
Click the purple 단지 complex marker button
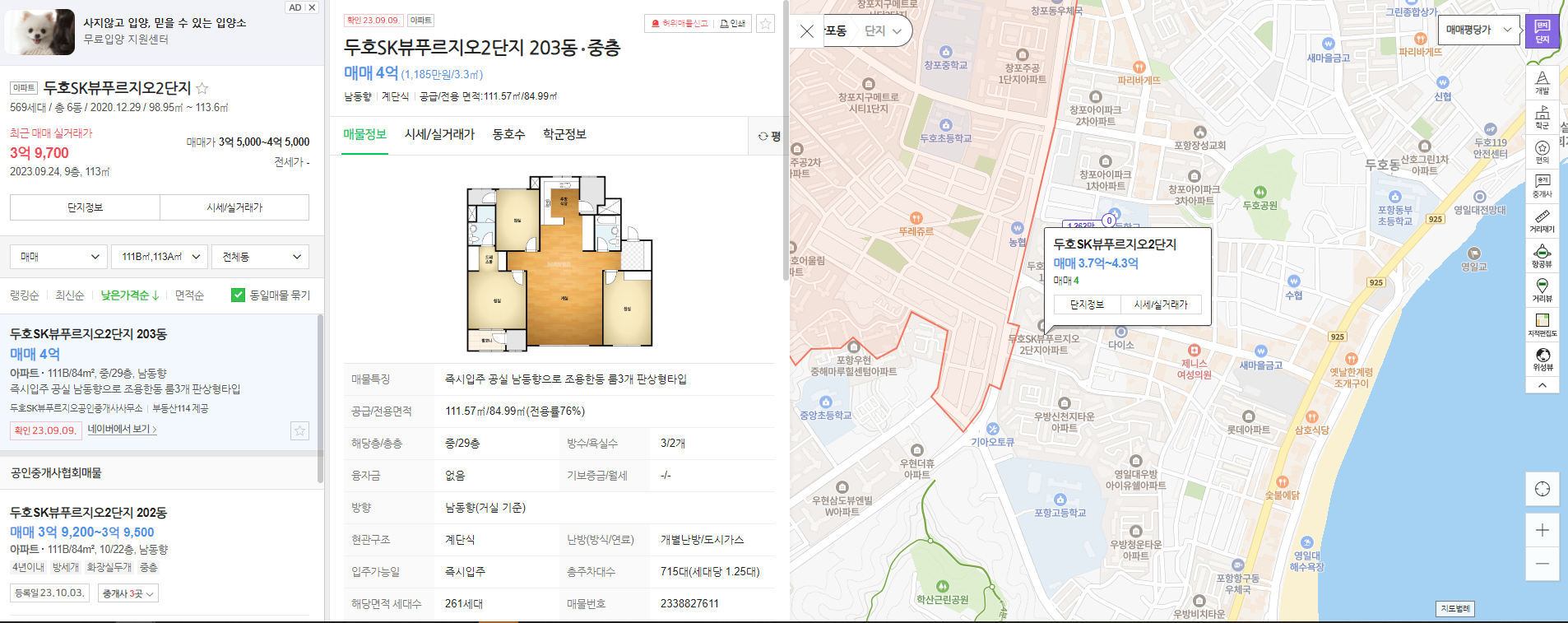pyautogui.click(x=1542, y=31)
